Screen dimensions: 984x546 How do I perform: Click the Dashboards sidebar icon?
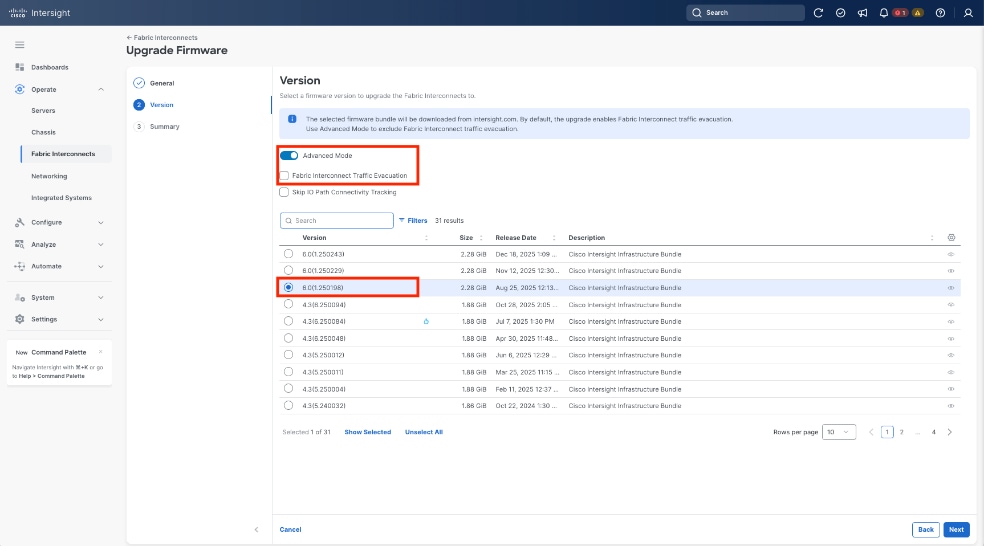[19, 67]
